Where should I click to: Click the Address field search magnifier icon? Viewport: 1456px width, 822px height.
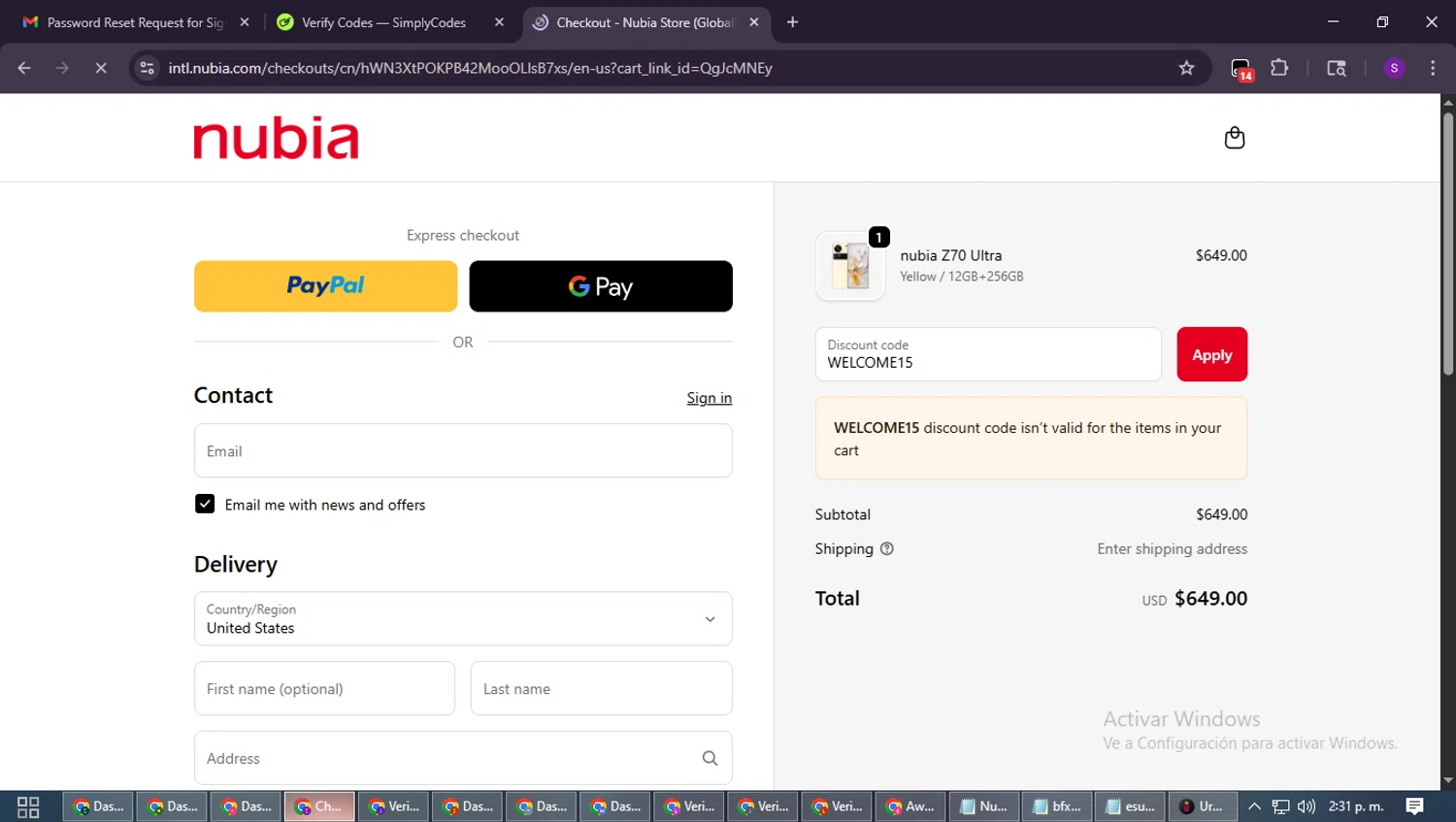710,758
